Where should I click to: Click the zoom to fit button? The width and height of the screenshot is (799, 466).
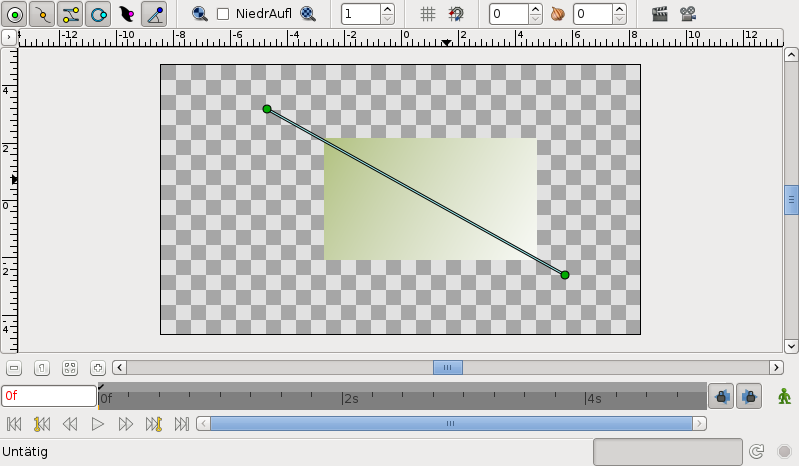70,368
